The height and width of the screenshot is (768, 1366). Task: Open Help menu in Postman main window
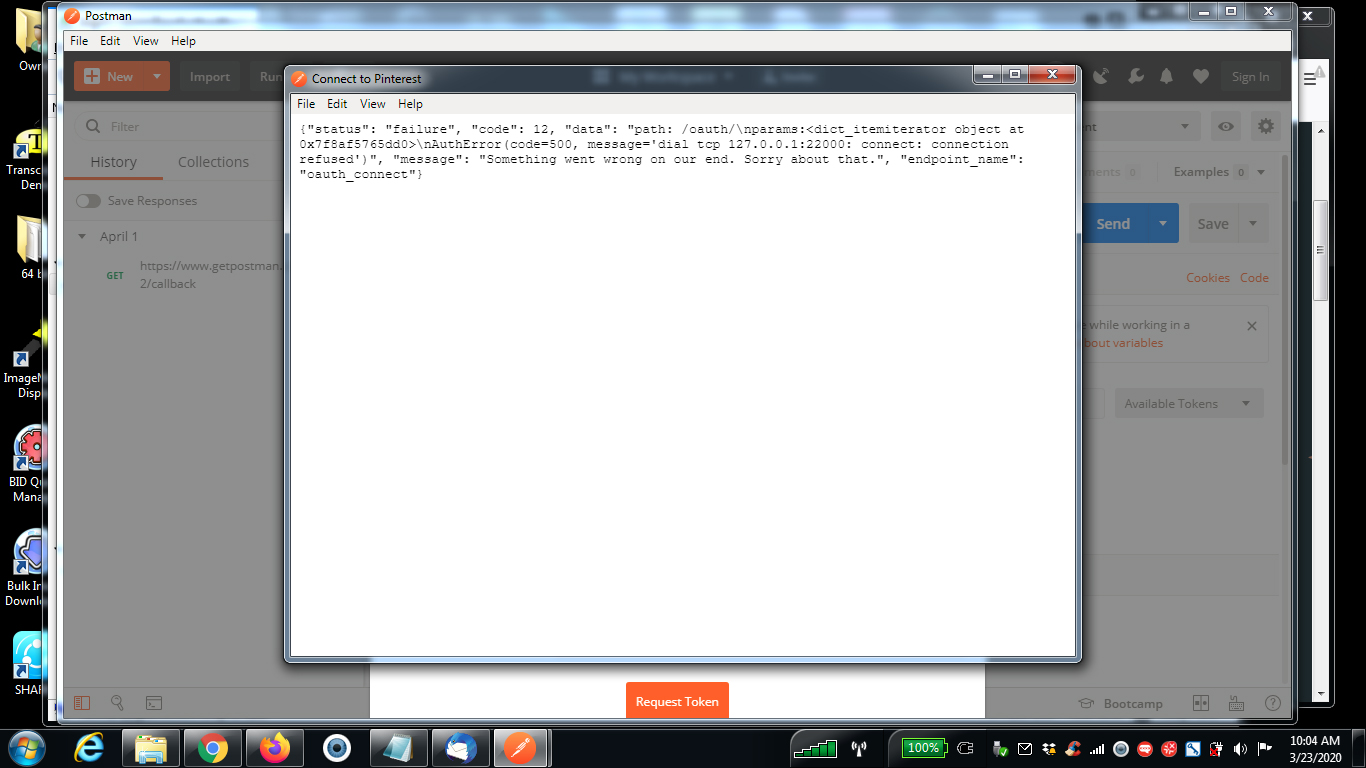point(183,41)
